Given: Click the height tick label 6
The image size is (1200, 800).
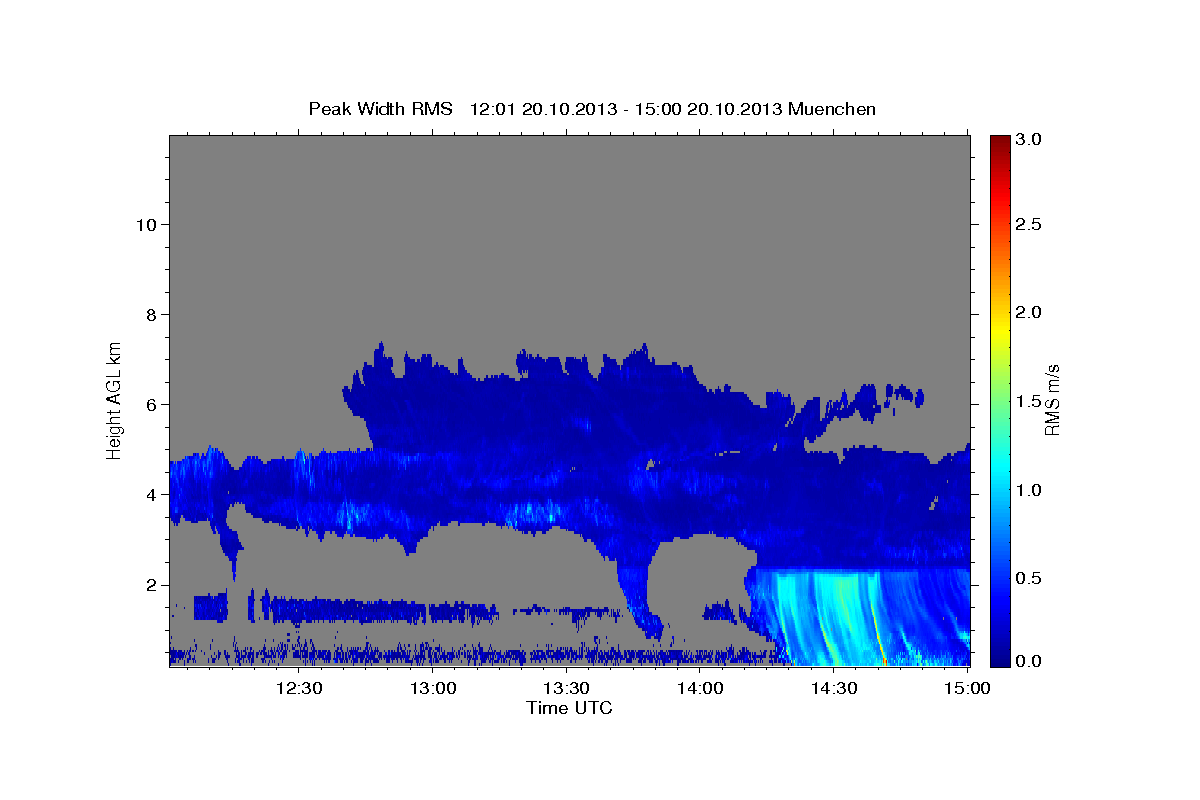Looking at the screenshot, I should (150, 404).
